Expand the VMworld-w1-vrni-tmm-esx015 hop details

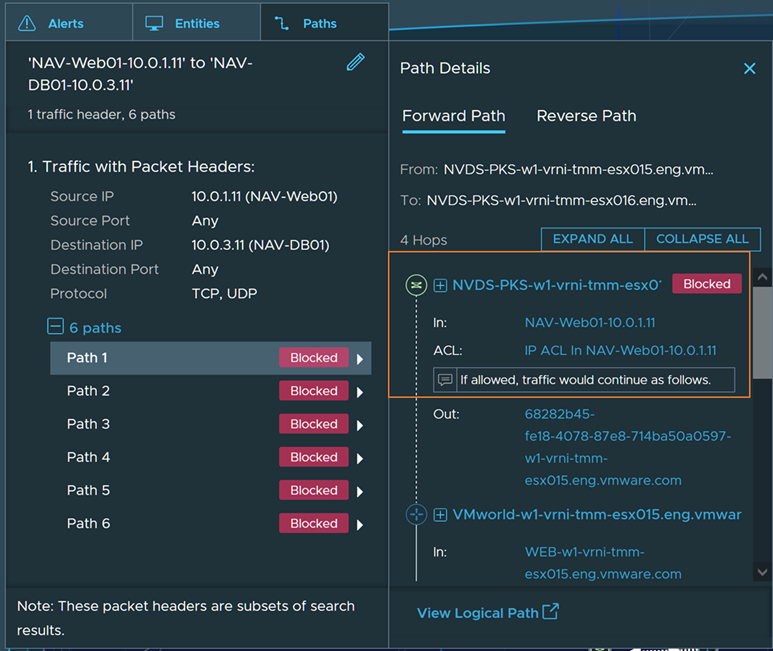click(440, 515)
